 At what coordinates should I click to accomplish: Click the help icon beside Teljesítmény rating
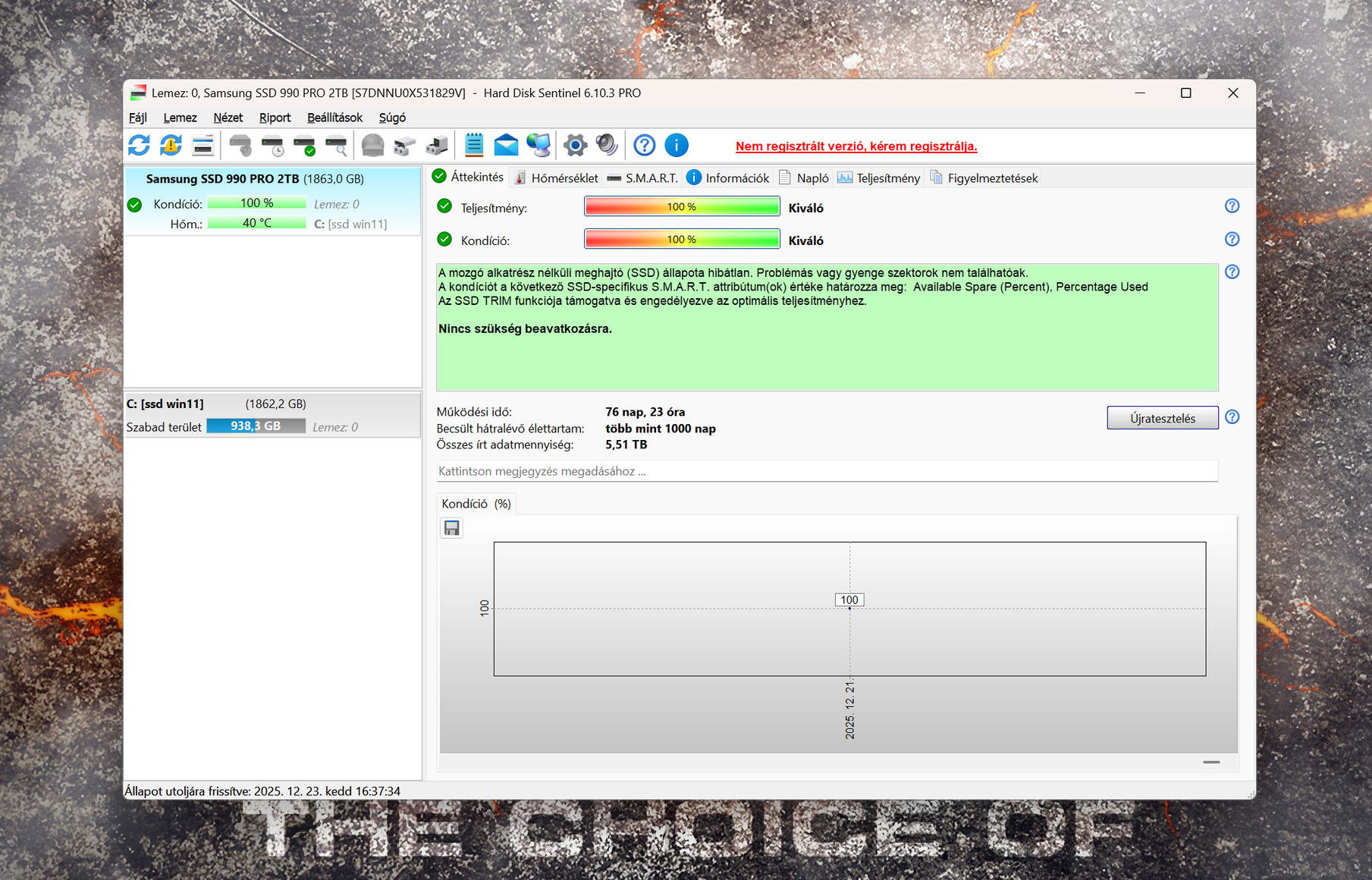[1232, 206]
